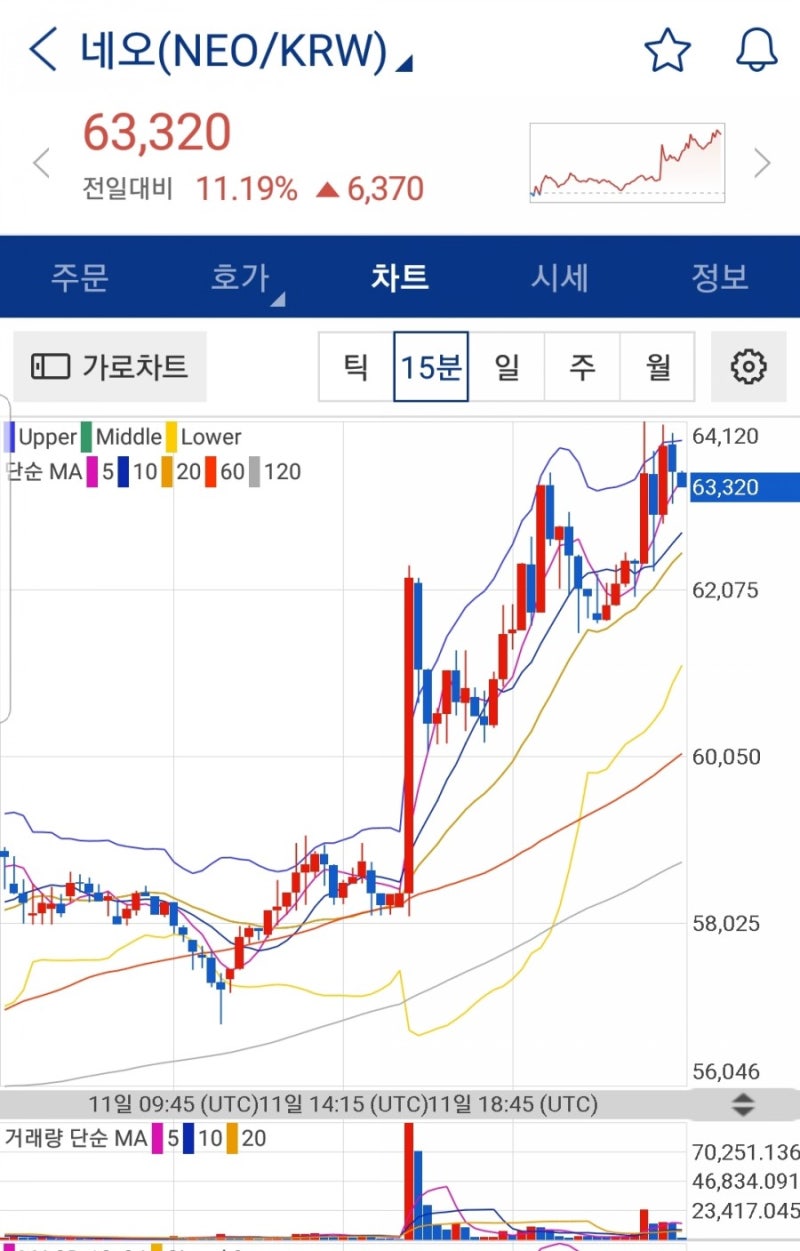Click the Lower band yellow color swatch

pyautogui.click(x=172, y=437)
